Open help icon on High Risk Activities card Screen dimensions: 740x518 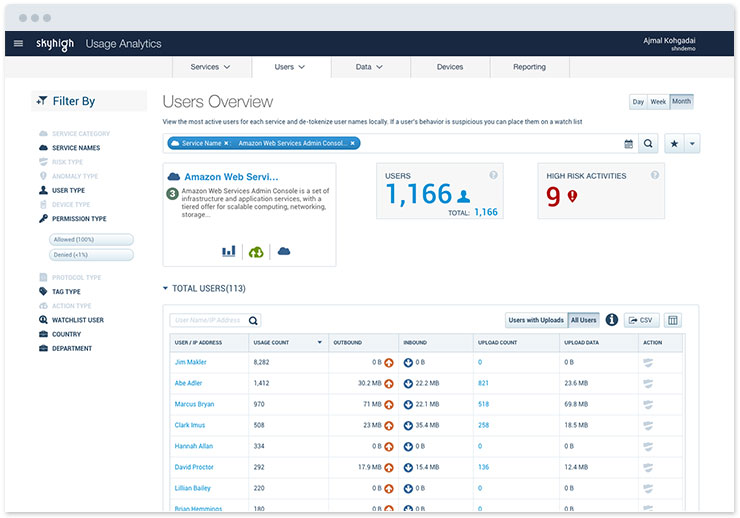tap(655, 175)
